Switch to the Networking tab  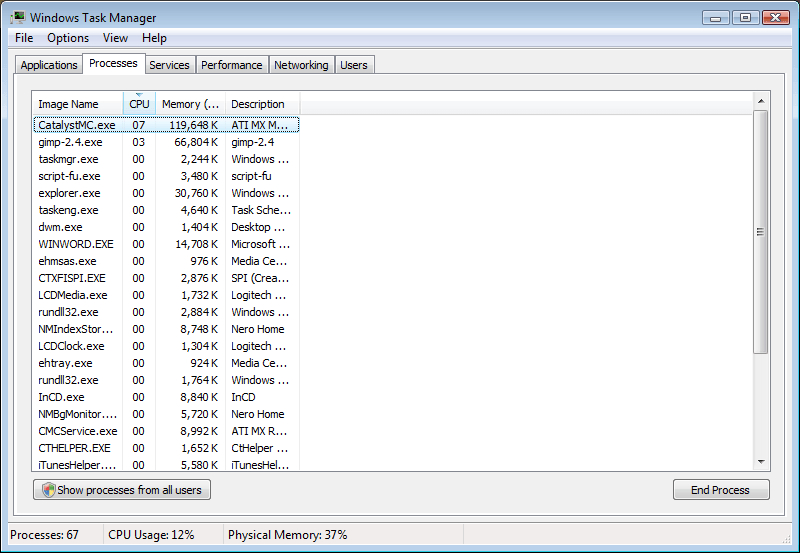click(x=301, y=65)
